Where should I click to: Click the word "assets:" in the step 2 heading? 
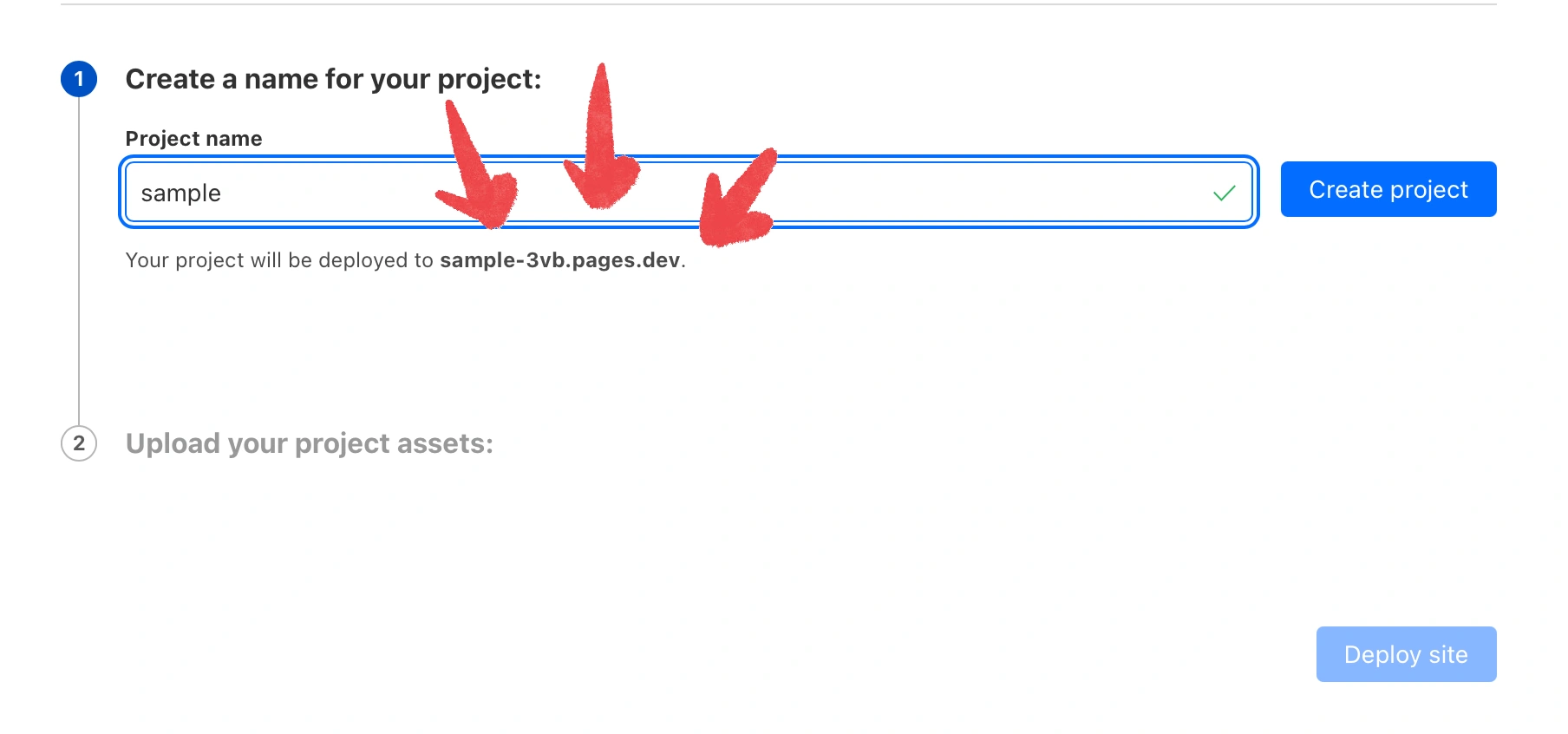tap(445, 443)
